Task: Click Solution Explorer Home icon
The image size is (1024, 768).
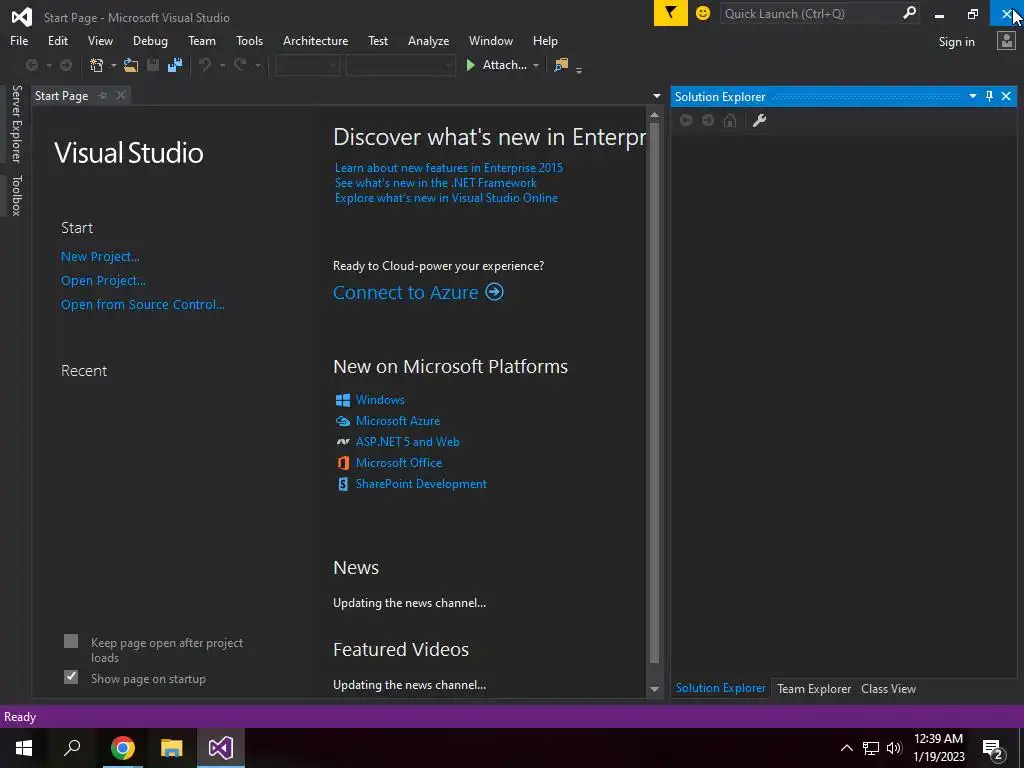Action: (x=730, y=120)
